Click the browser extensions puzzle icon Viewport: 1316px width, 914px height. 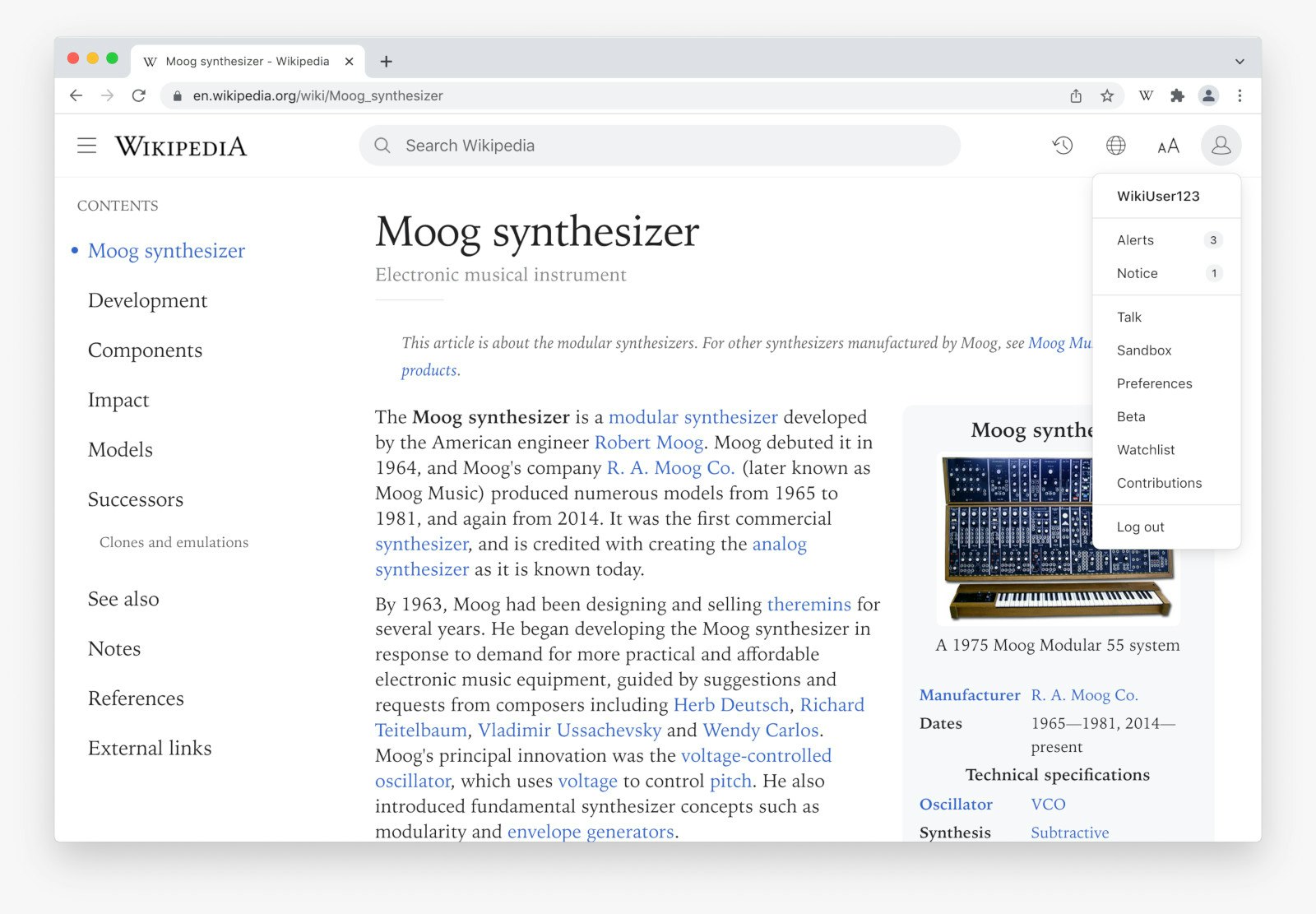click(x=1177, y=95)
